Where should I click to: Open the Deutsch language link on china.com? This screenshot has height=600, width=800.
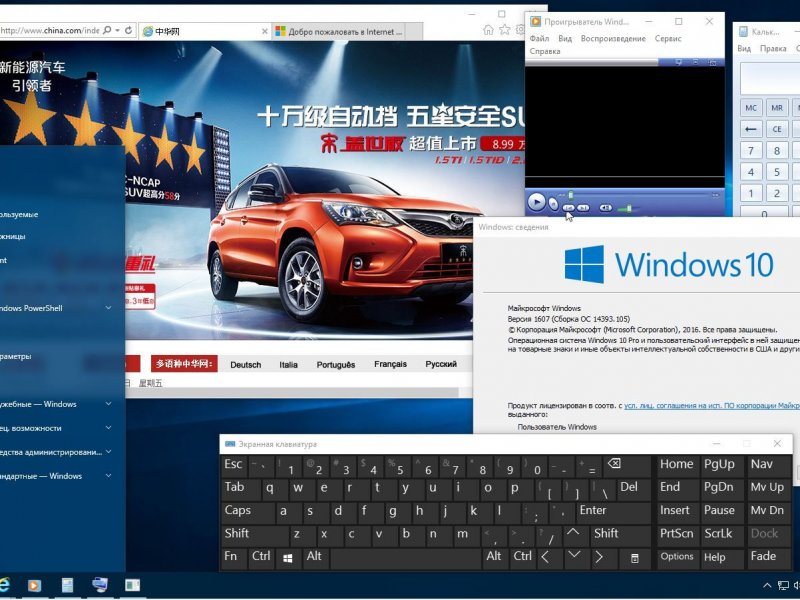[x=245, y=365]
